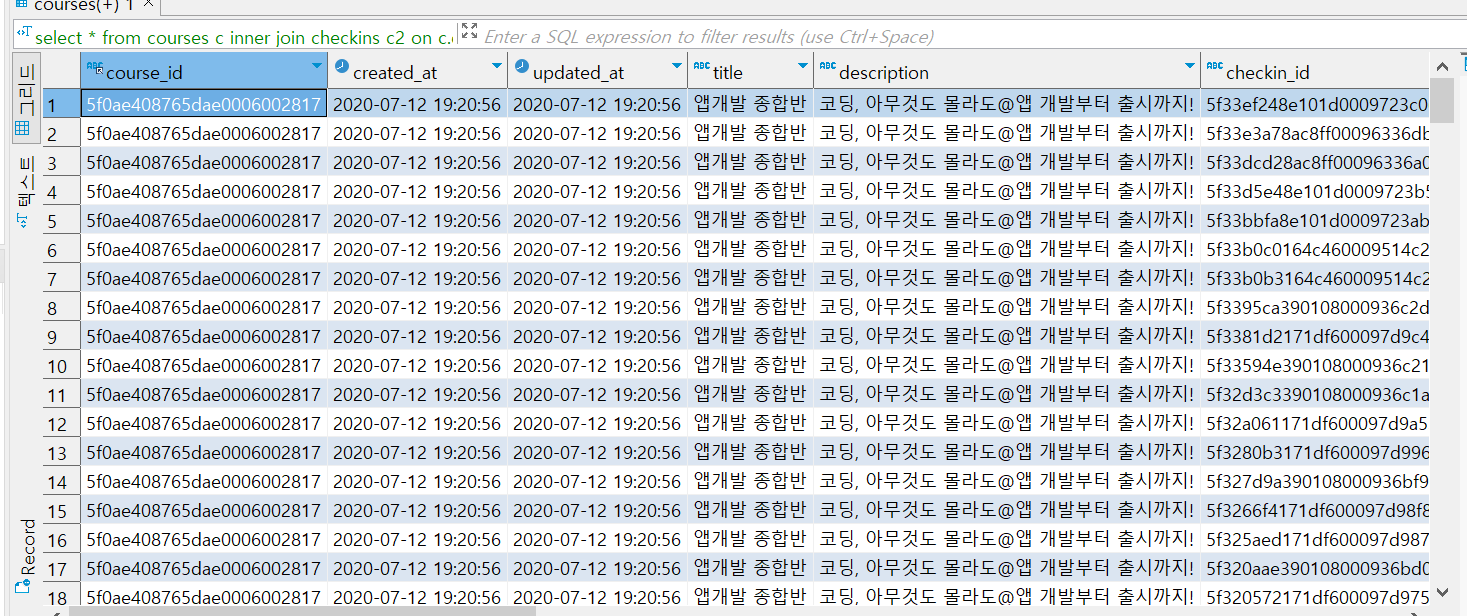The height and width of the screenshot is (616, 1467).
Task: Click the created_at cell in row 3
Action: (417, 162)
